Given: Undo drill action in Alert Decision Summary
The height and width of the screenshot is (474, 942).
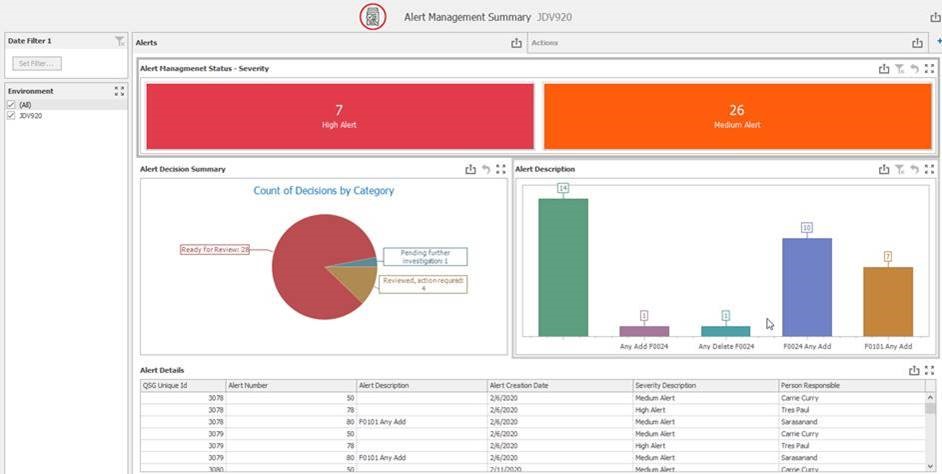Looking at the screenshot, I should [486, 170].
